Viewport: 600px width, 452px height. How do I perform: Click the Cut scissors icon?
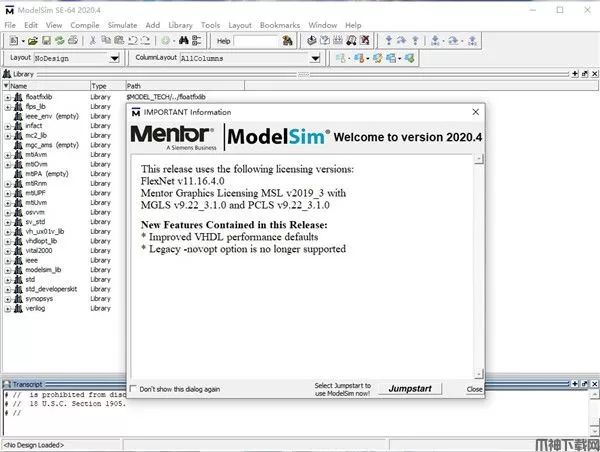tap(92, 40)
